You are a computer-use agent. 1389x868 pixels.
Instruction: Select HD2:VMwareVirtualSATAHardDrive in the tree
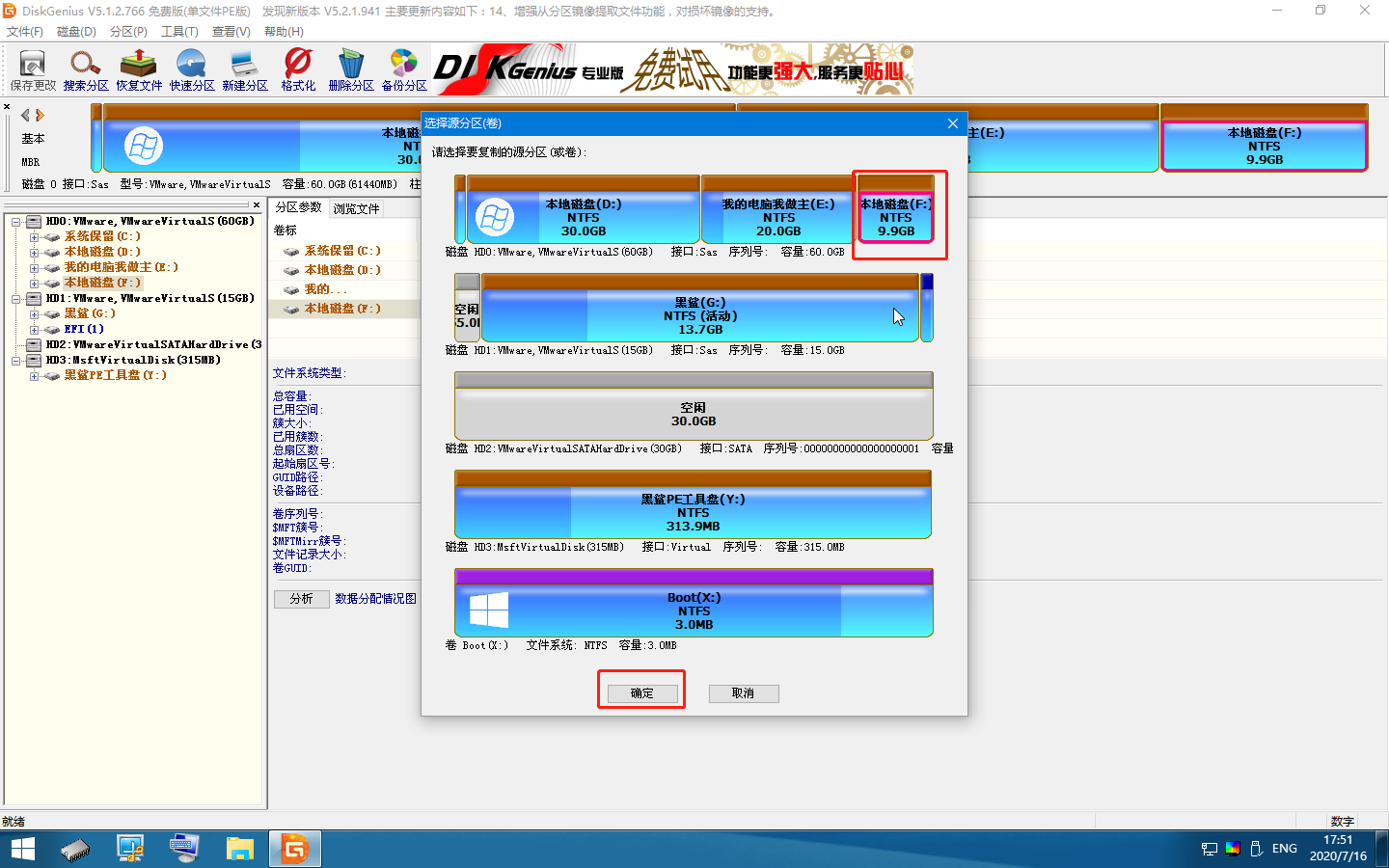(x=153, y=344)
